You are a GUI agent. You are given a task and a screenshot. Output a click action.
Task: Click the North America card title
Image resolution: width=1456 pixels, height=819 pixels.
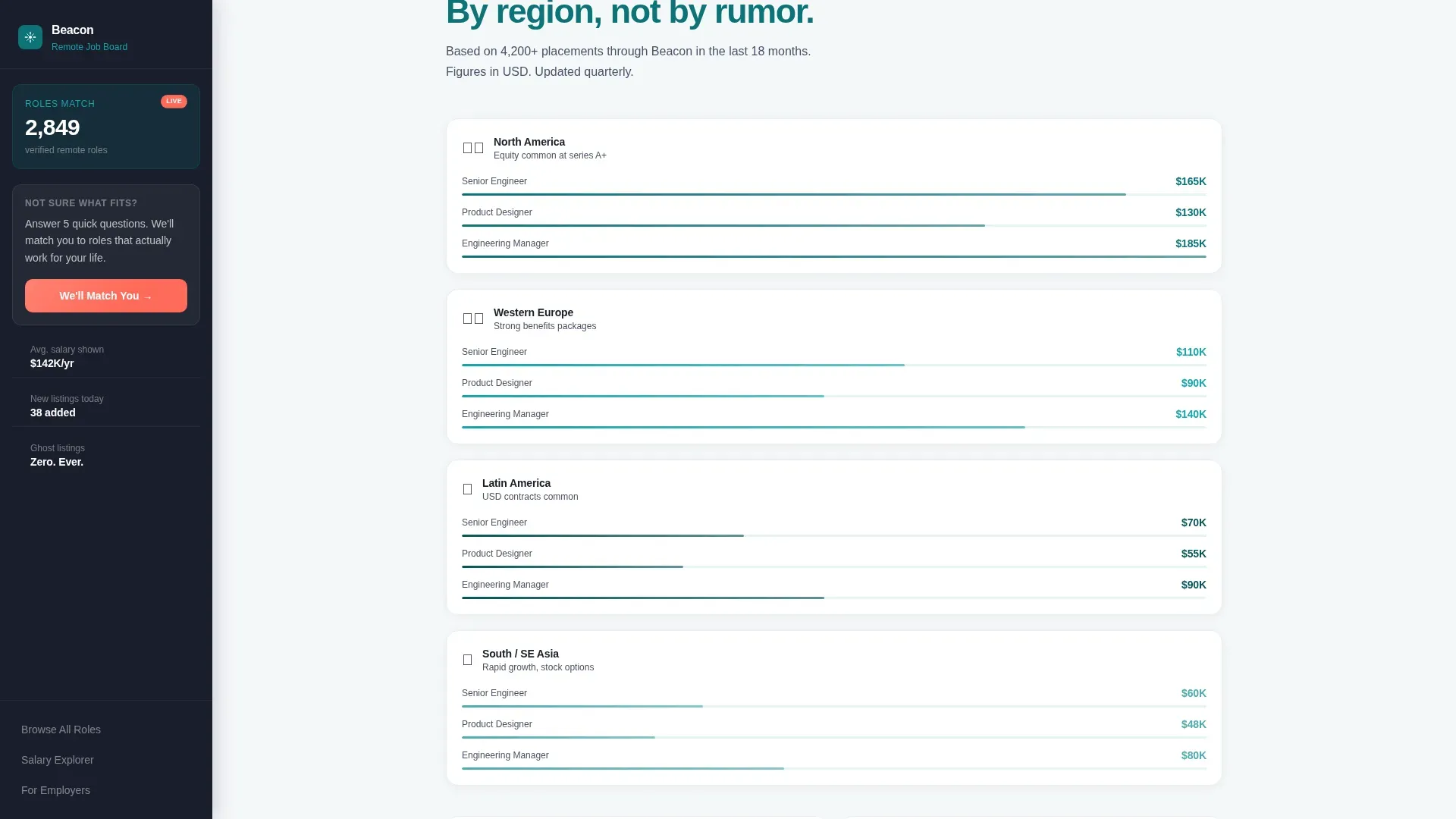tap(529, 142)
